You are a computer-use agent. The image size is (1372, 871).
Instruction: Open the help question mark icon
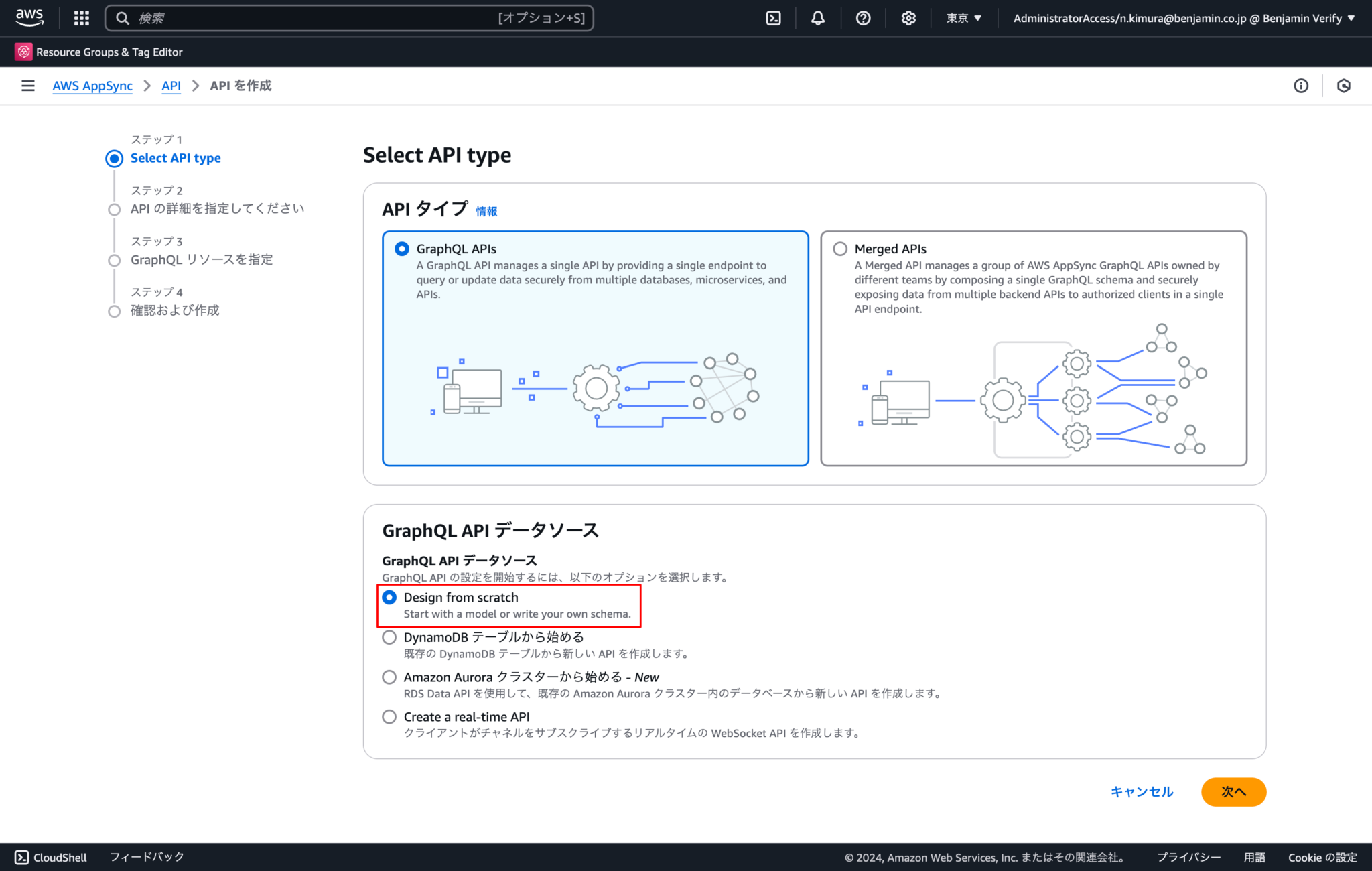(863, 18)
